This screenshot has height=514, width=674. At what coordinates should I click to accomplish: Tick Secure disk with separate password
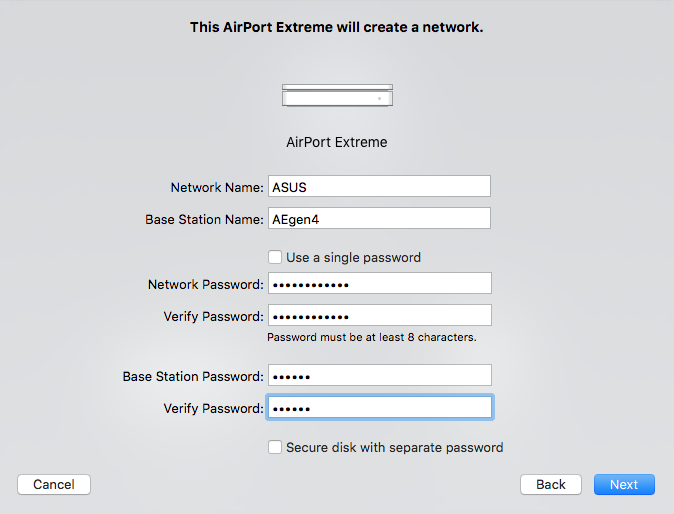click(x=275, y=447)
